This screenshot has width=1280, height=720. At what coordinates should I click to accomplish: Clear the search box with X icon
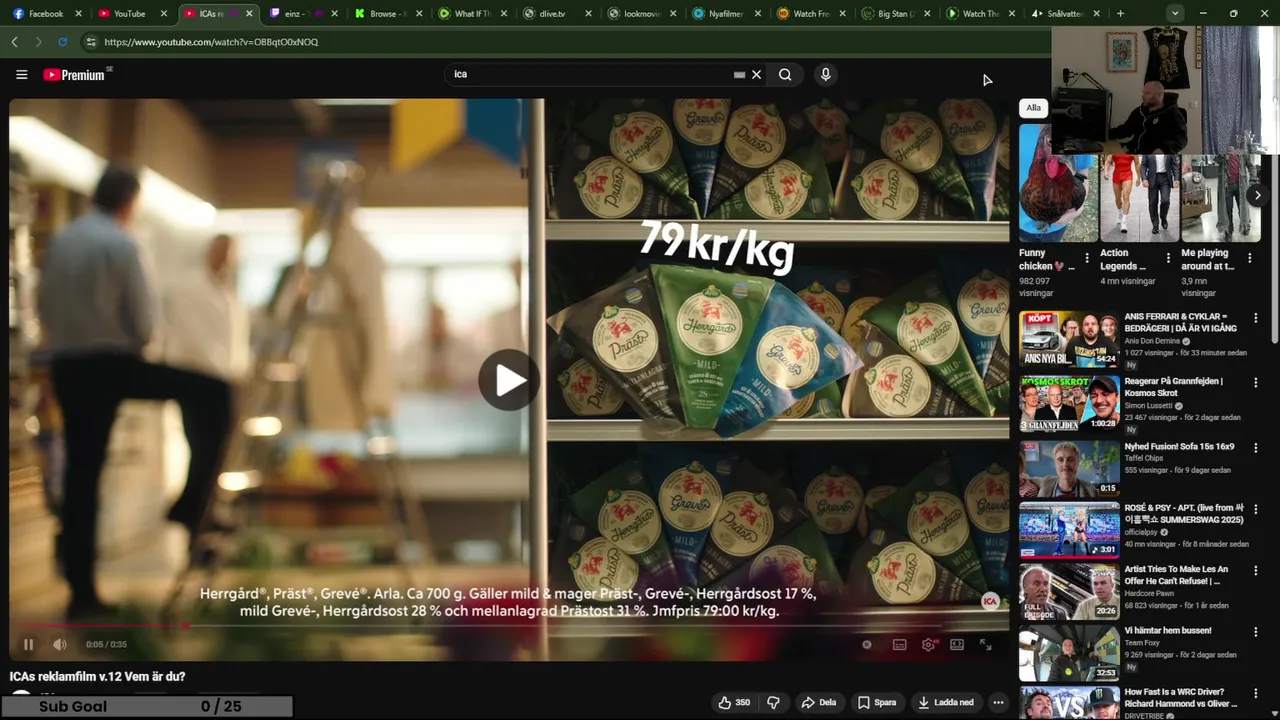(x=757, y=74)
